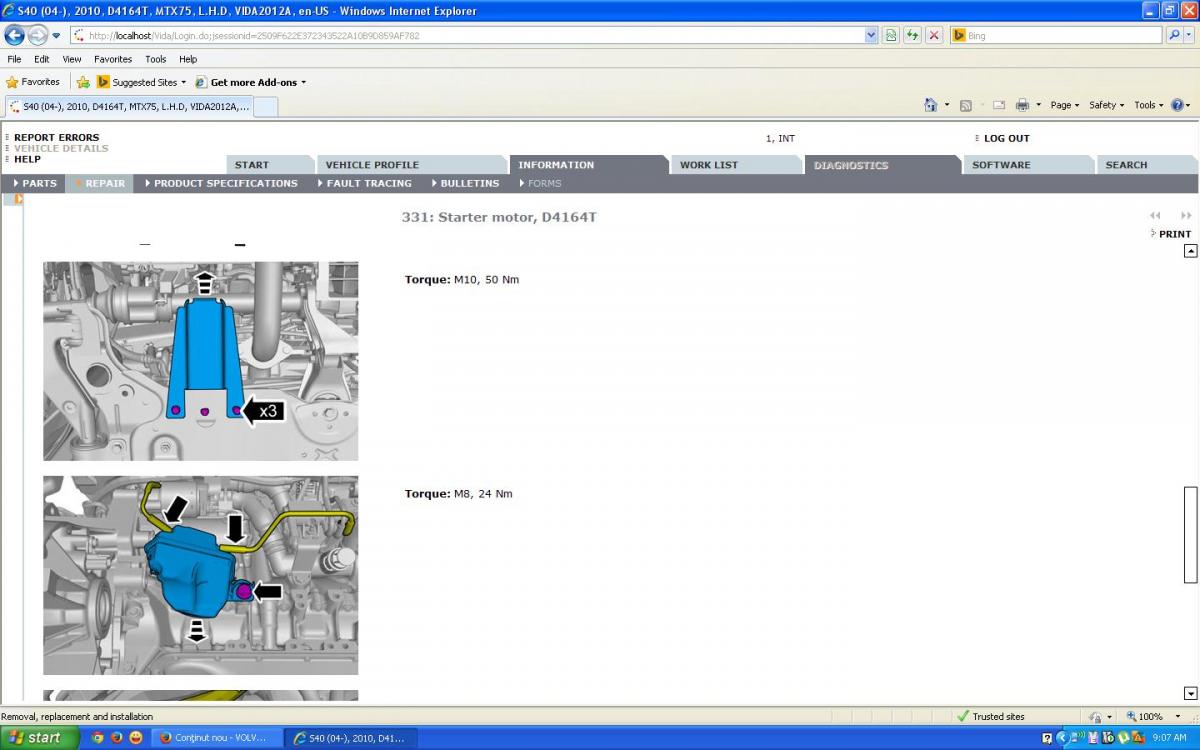Viewport: 1200px width, 750px height.
Task: Open the Page command bar menu
Action: [1065, 105]
